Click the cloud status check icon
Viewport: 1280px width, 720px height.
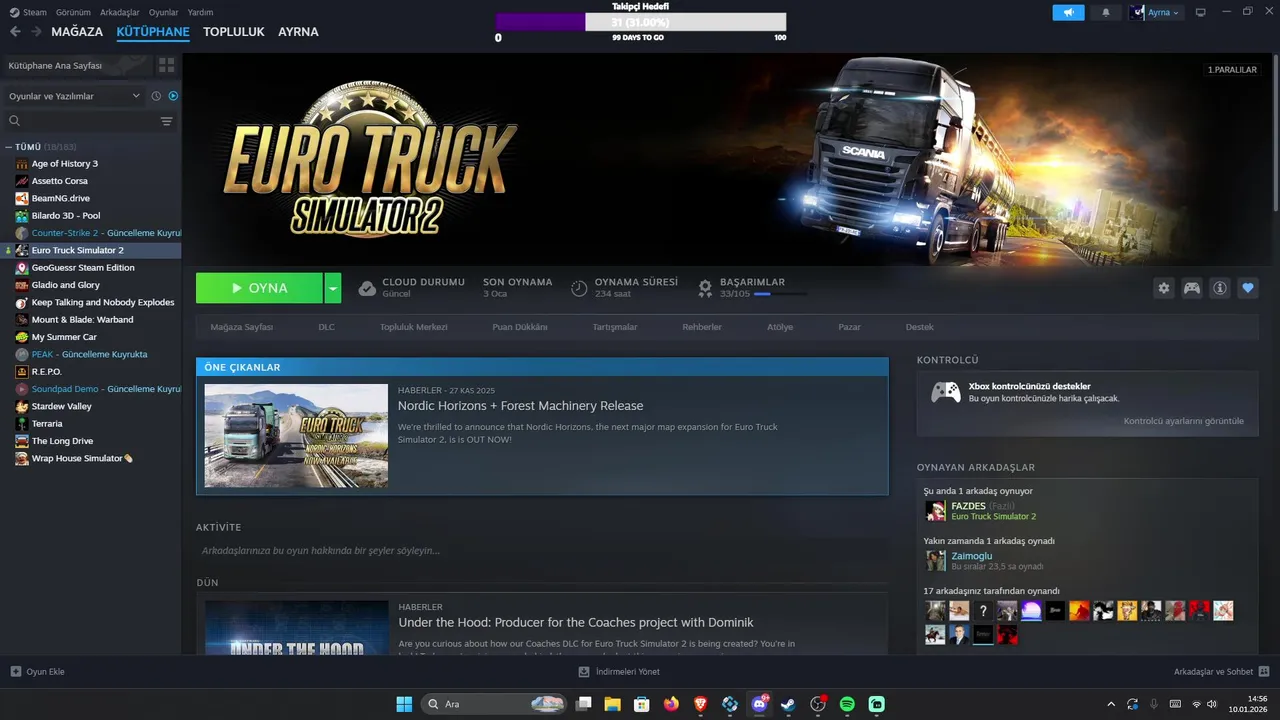pos(367,288)
